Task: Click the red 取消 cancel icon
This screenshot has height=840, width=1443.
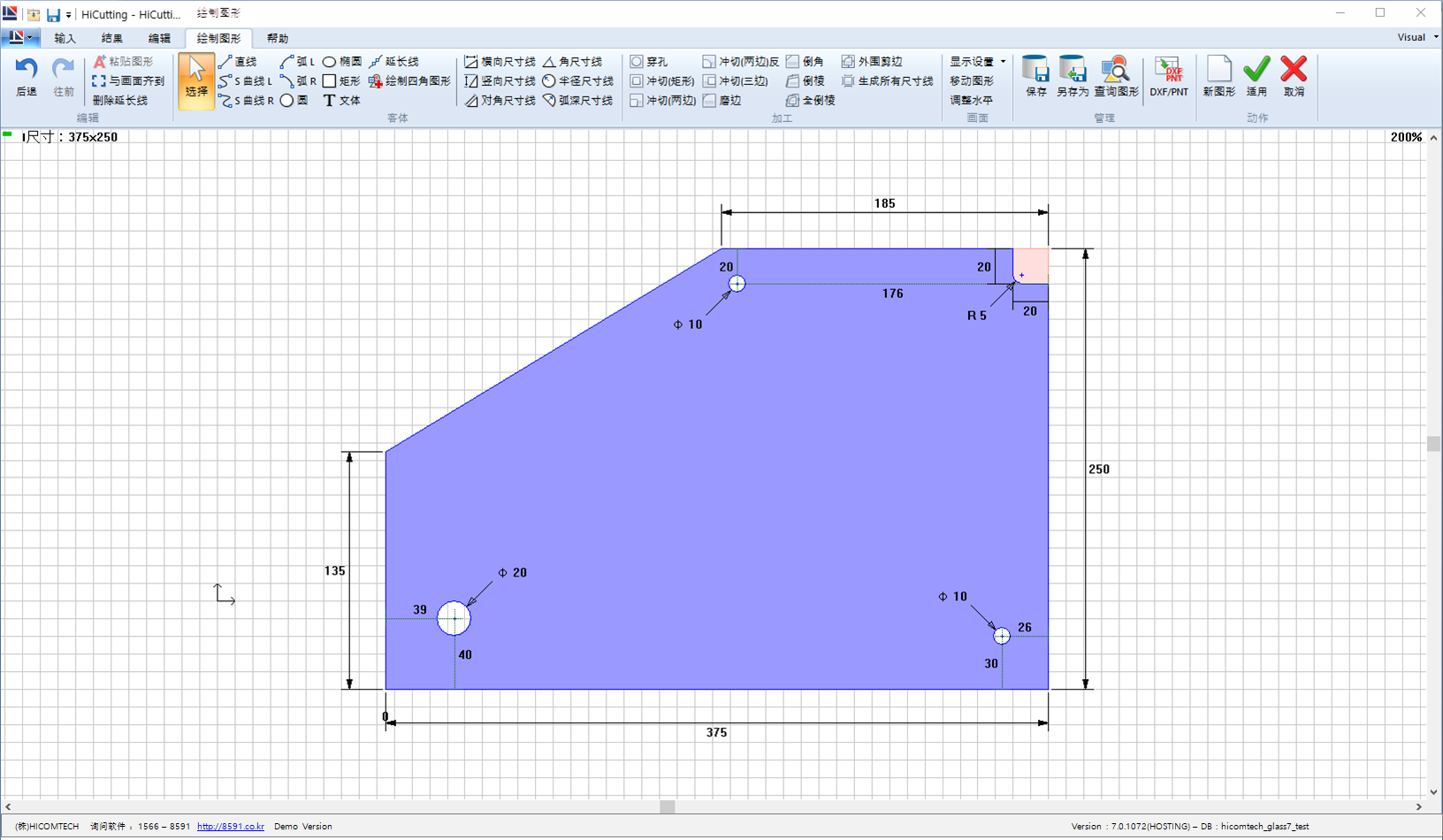Action: tap(1294, 71)
